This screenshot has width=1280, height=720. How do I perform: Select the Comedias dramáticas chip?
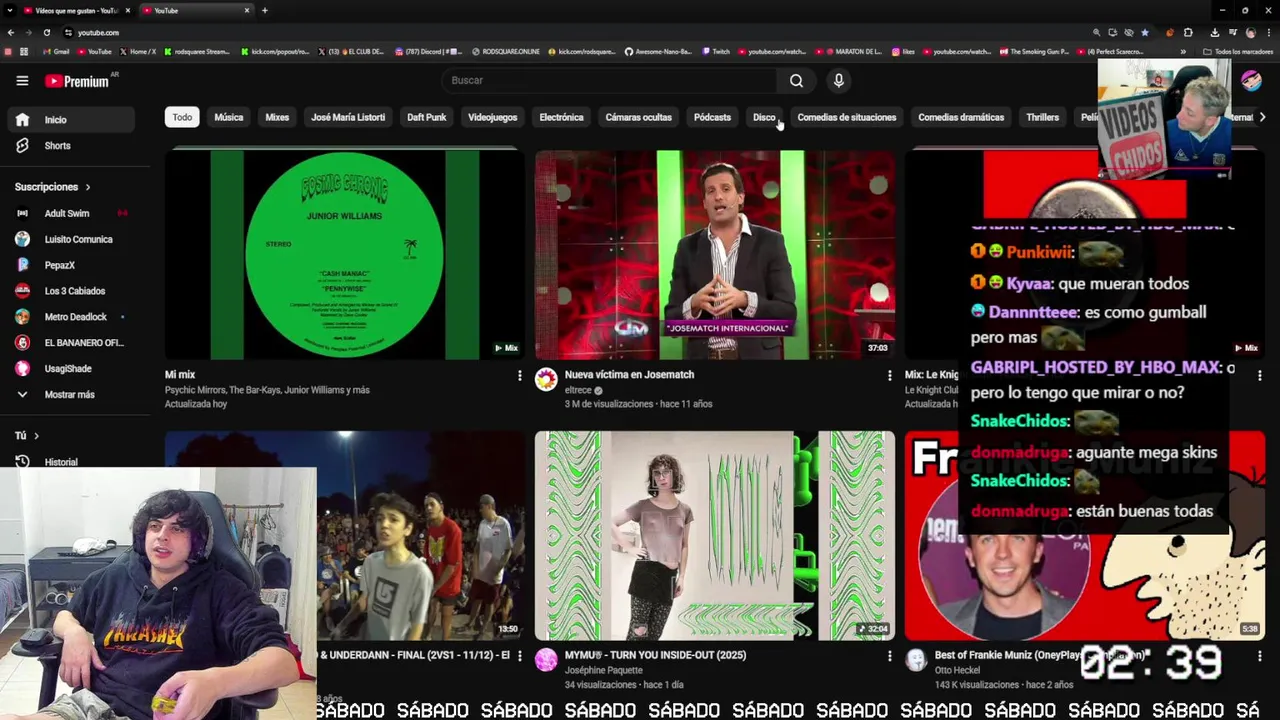[x=961, y=117]
